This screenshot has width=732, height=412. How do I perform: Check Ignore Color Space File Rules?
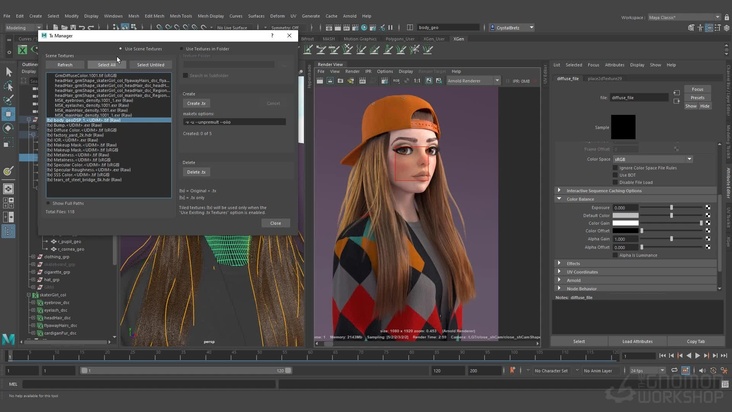click(617, 167)
